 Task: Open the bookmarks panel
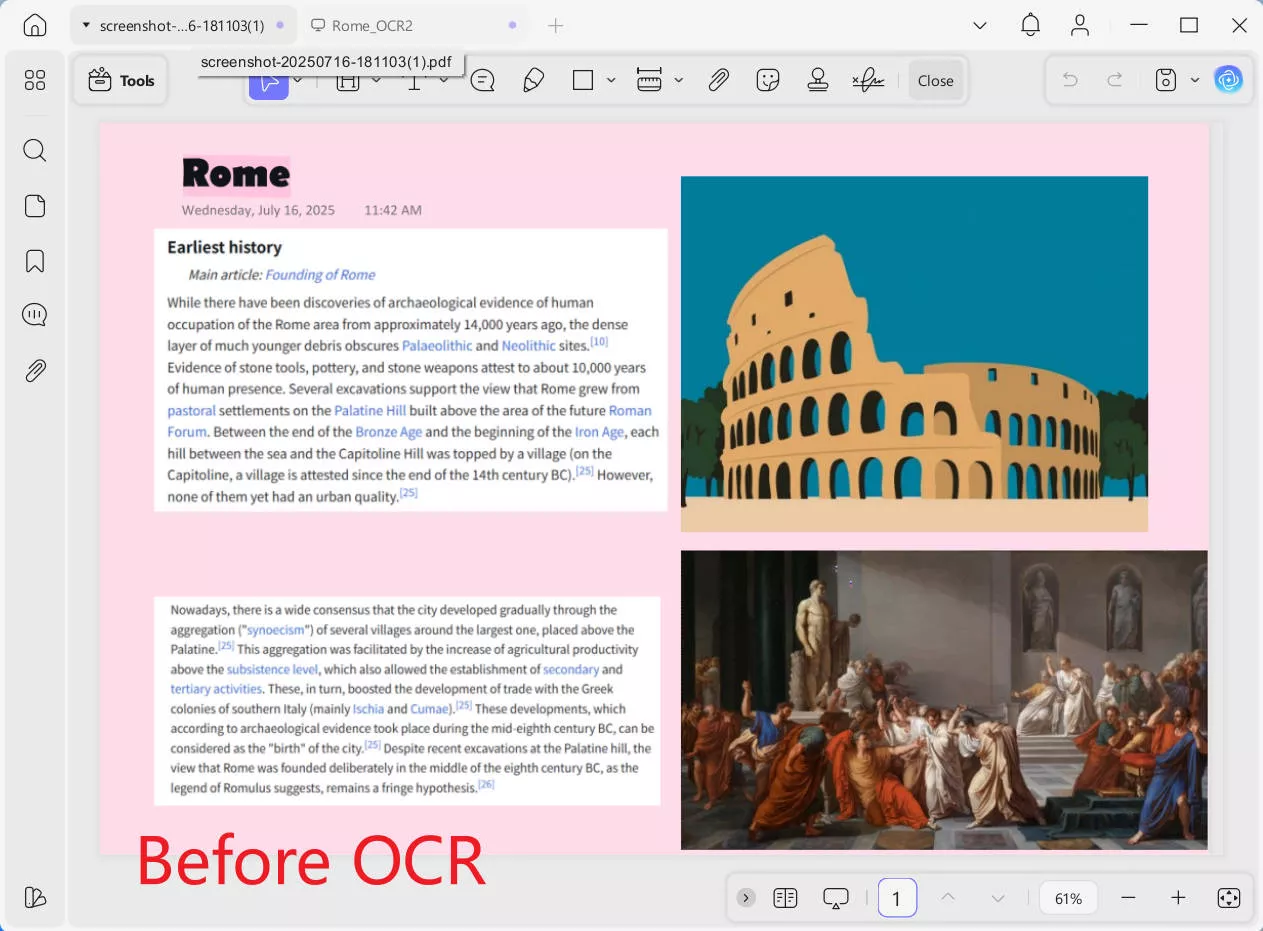pyautogui.click(x=35, y=261)
